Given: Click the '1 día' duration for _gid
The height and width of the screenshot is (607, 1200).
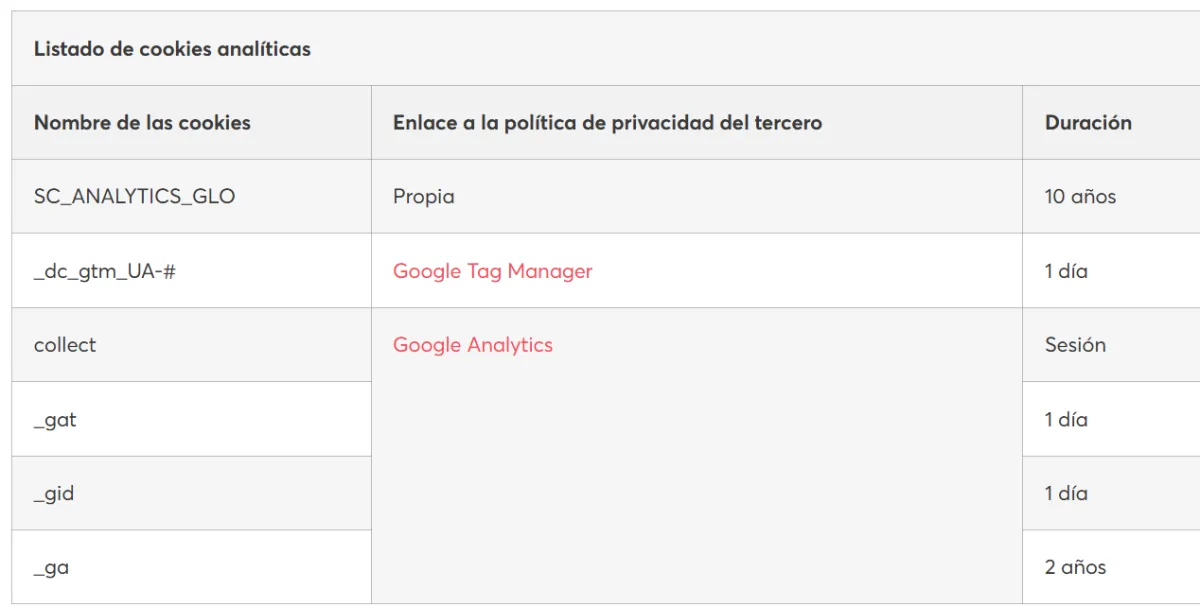Looking at the screenshot, I should [1066, 494].
